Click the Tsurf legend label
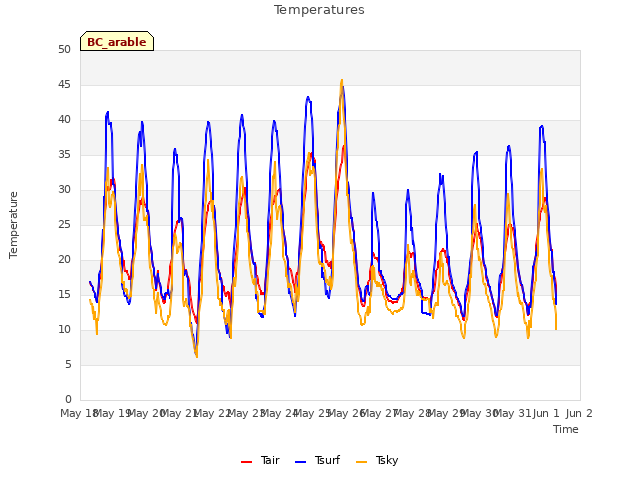Image resolution: width=640 pixels, height=480 pixels. pyautogui.click(x=327, y=460)
